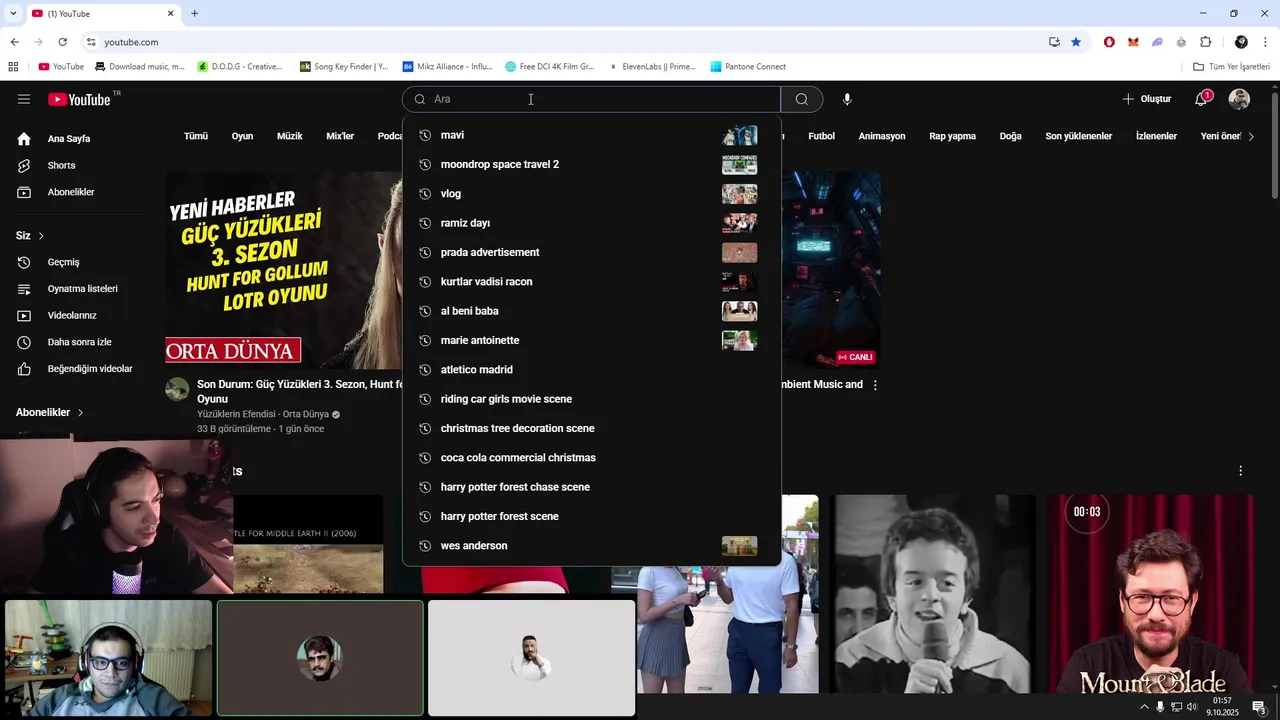Select the İzlenenler filter chip
Screen dimensions: 1280x720
point(1156,136)
